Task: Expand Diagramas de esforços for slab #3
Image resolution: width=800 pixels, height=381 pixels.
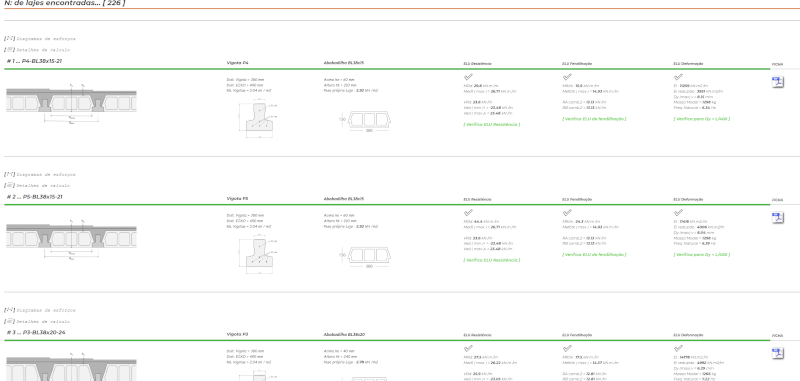Action: (x=46, y=310)
